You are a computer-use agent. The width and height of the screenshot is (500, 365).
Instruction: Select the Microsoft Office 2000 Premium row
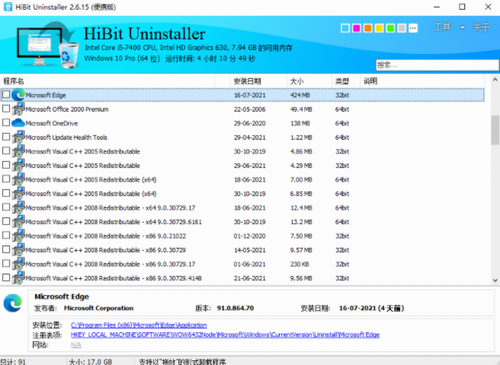(242, 109)
